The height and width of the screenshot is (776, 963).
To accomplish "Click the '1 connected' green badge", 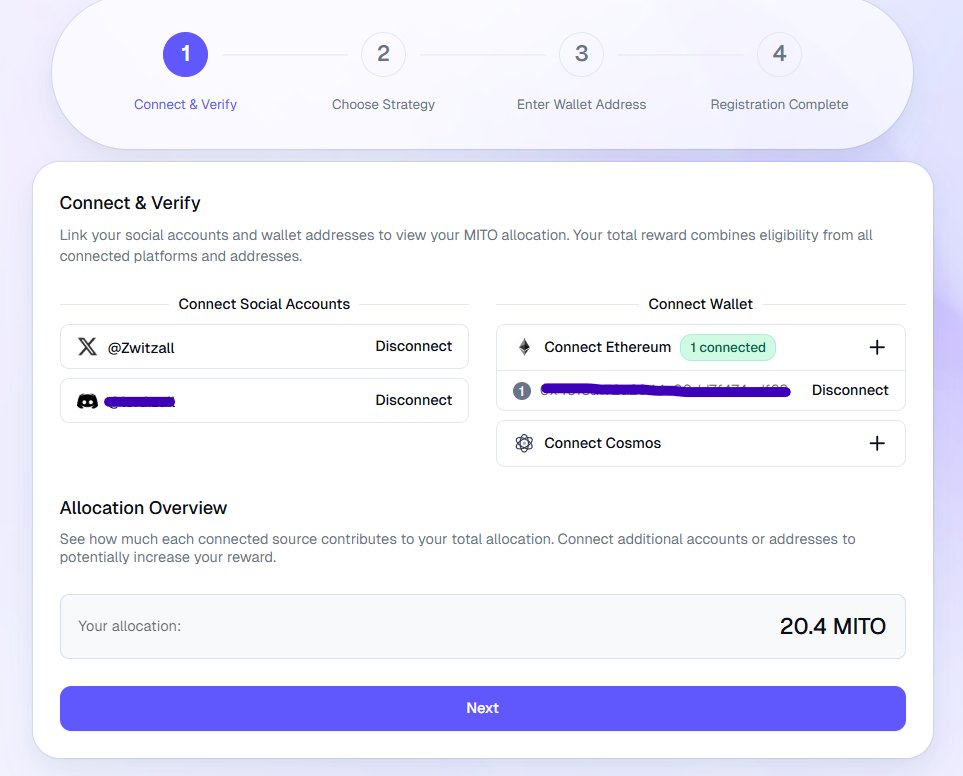I will coord(728,347).
